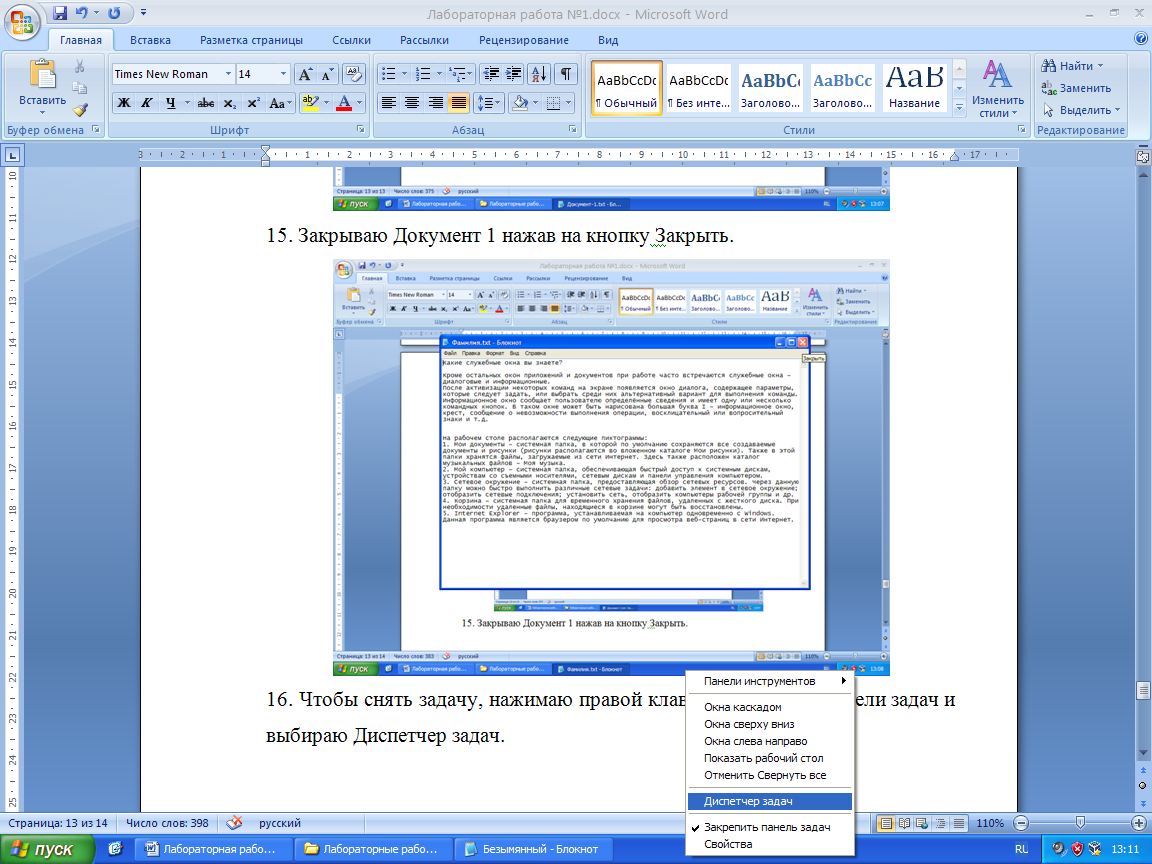Toggle Italic (К) formatting
1152x864 pixels.
pos(146,103)
